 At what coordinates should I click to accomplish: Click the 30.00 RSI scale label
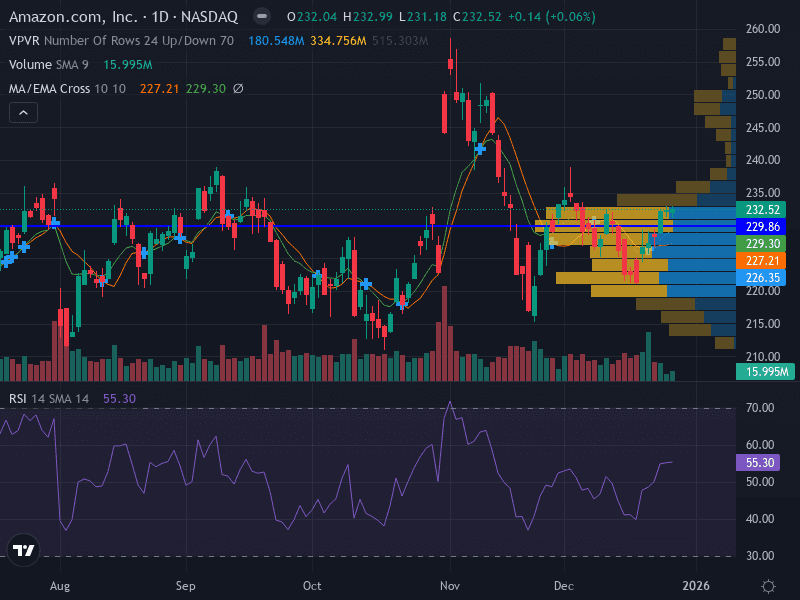click(x=760, y=556)
